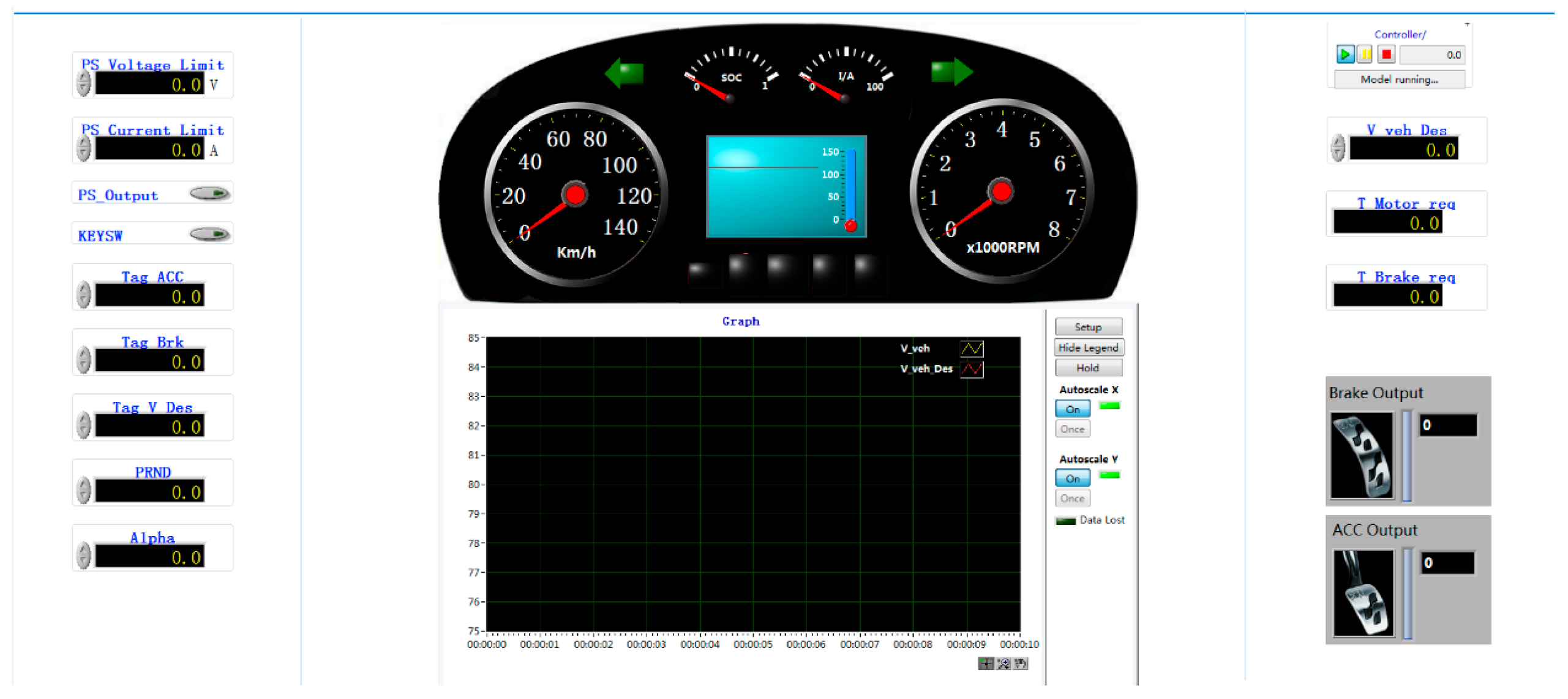Click the left turn signal arrow
The image size is (1568, 699).
(624, 73)
